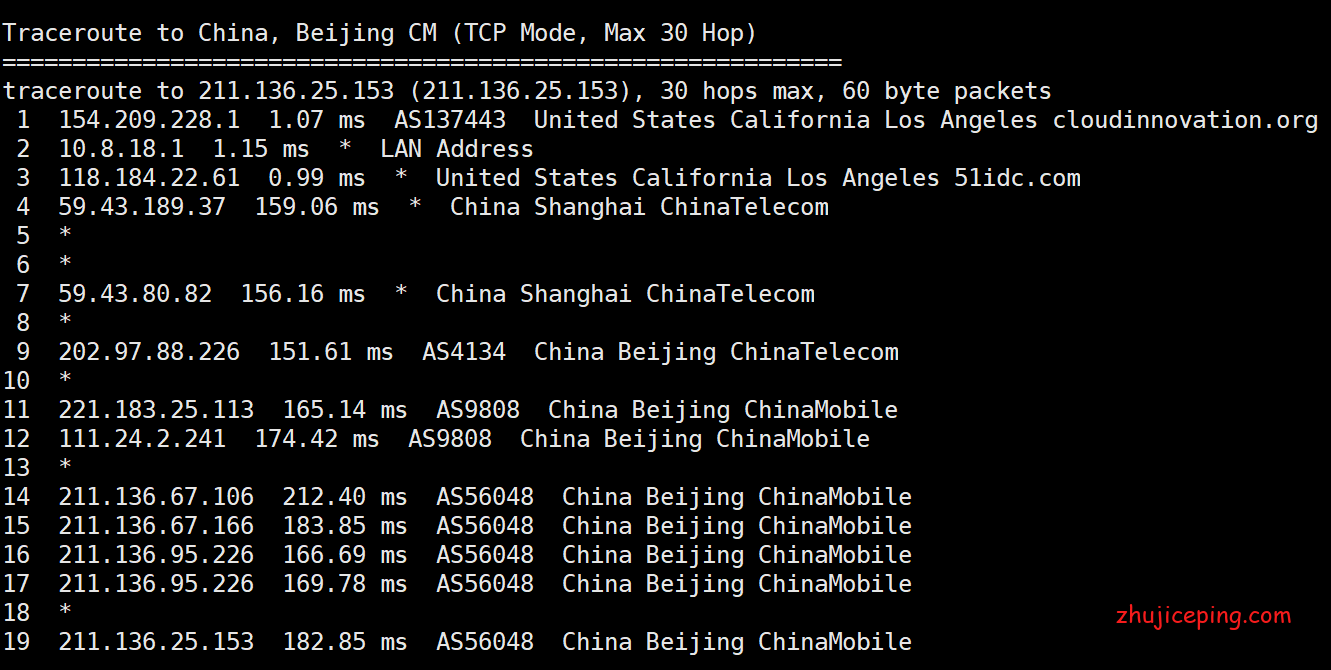Select IP 221.183.25.113 in hop 11
Viewport: 1331px width, 670px height.
point(156,410)
